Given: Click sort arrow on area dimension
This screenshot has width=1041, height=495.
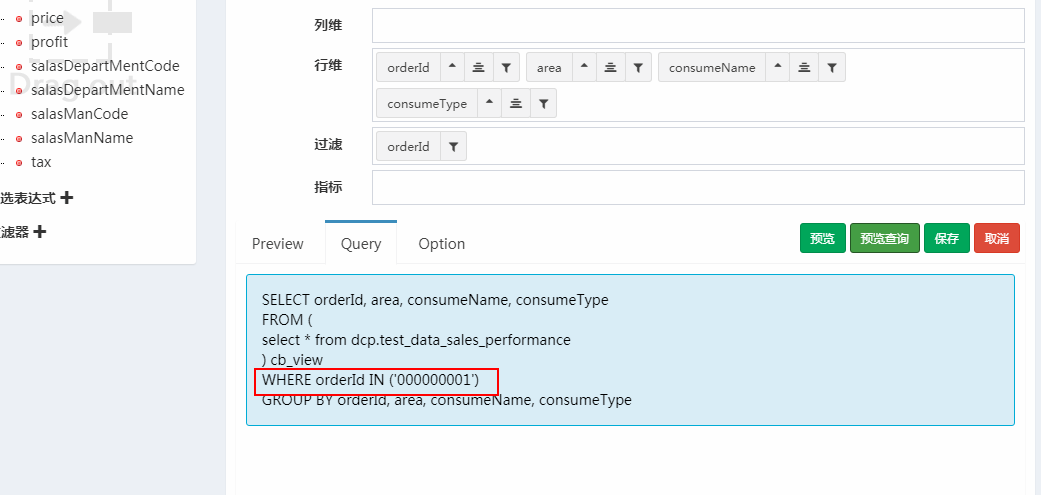Looking at the screenshot, I should 584,67.
